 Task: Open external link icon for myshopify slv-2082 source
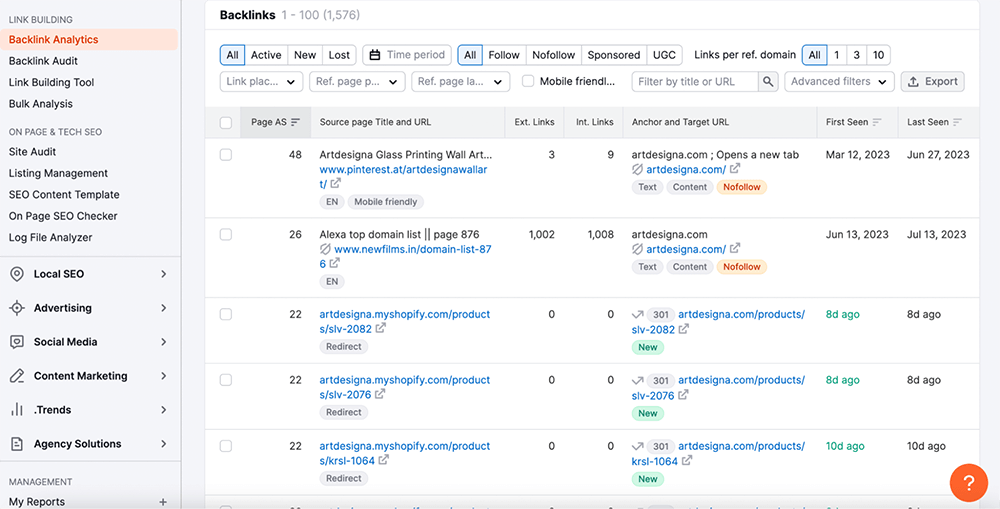pyautogui.click(x=380, y=328)
